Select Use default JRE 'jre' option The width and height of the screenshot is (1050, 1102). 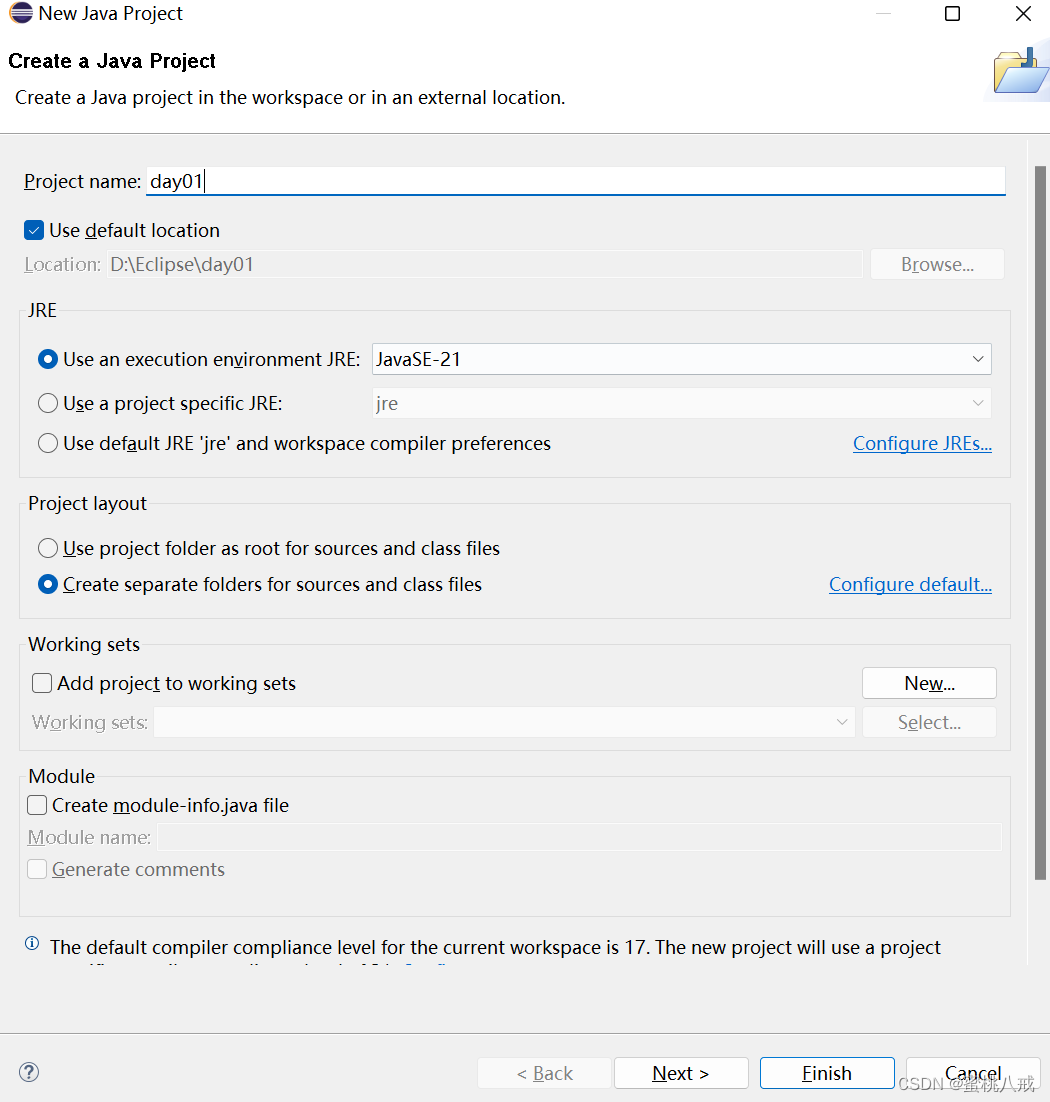tap(48, 443)
